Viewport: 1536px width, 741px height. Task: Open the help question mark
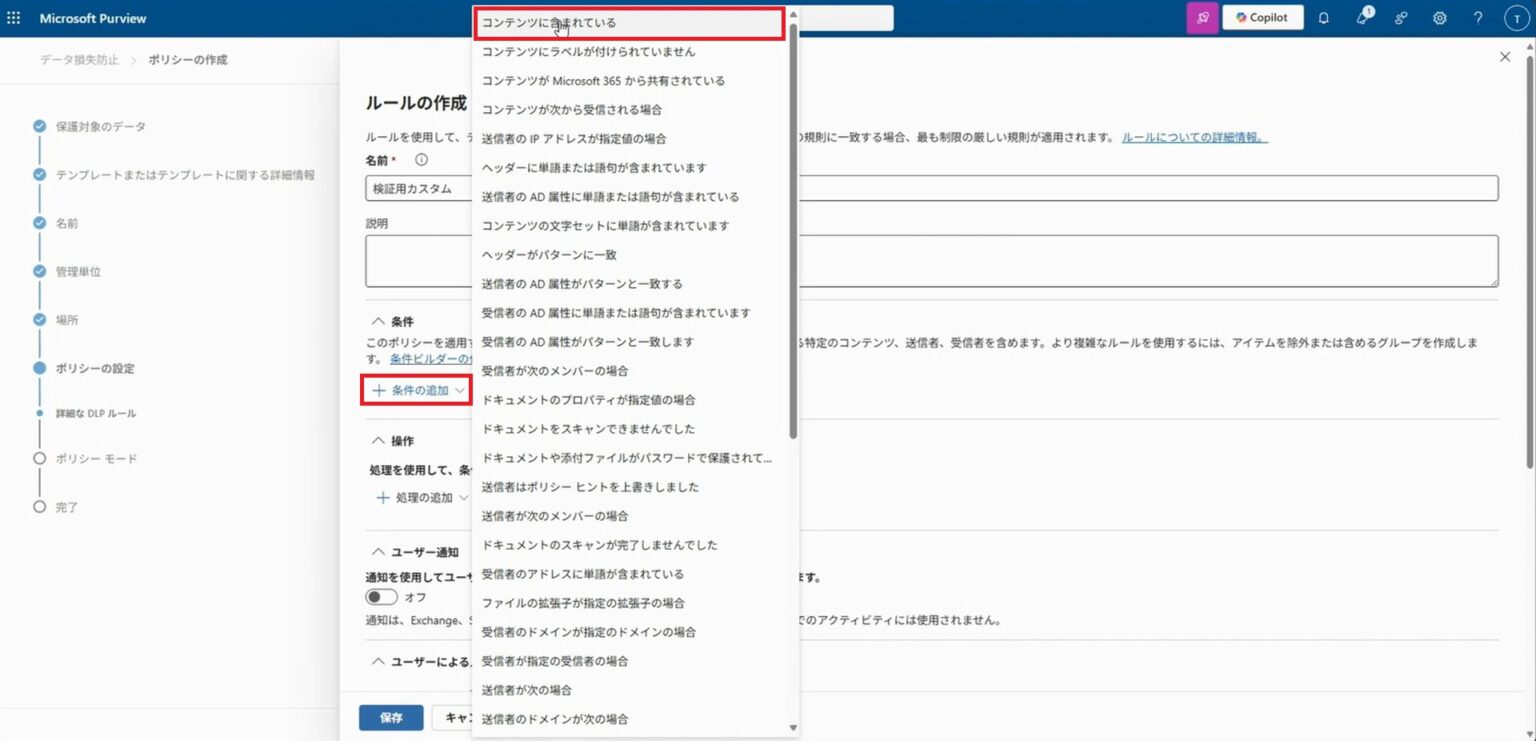pyautogui.click(x=1478, y=17)
